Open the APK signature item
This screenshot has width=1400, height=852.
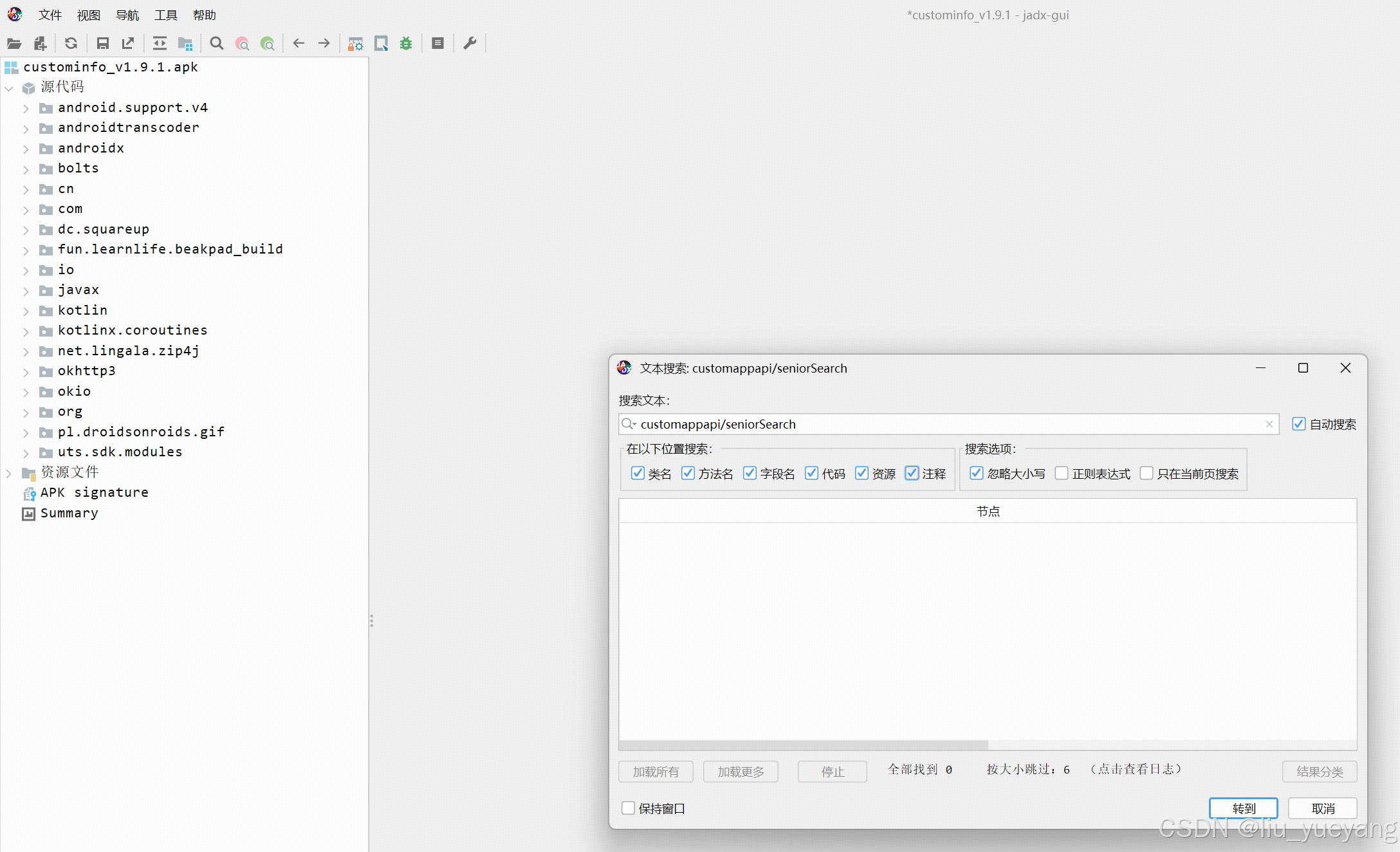click(86, 493)
